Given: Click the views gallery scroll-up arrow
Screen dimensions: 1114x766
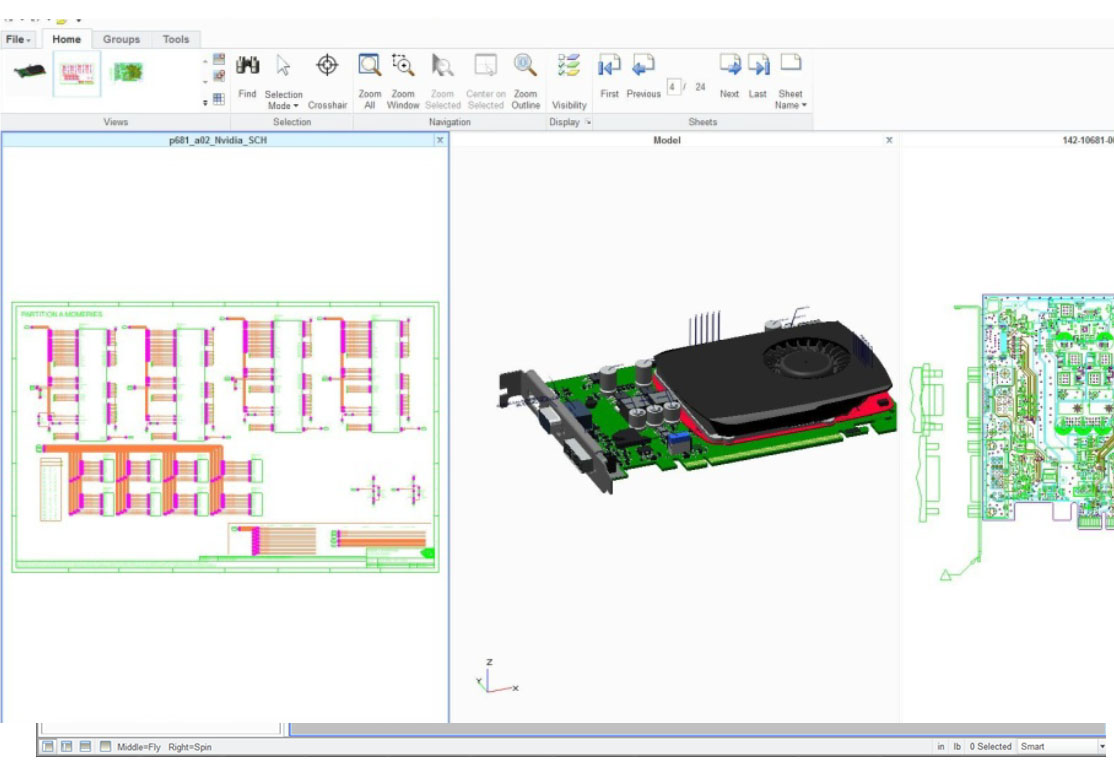Looking at the screenshot, I should 205,62.
